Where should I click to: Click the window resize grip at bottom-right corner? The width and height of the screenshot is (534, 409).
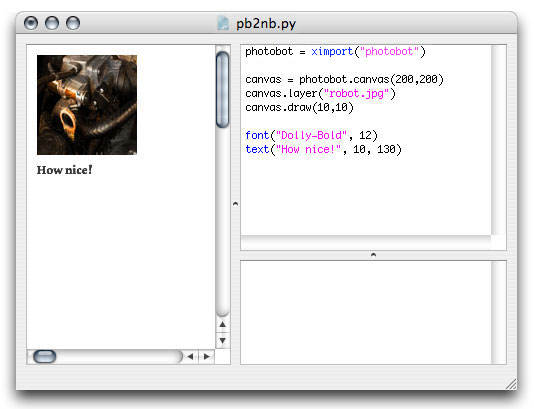point(511,384)
